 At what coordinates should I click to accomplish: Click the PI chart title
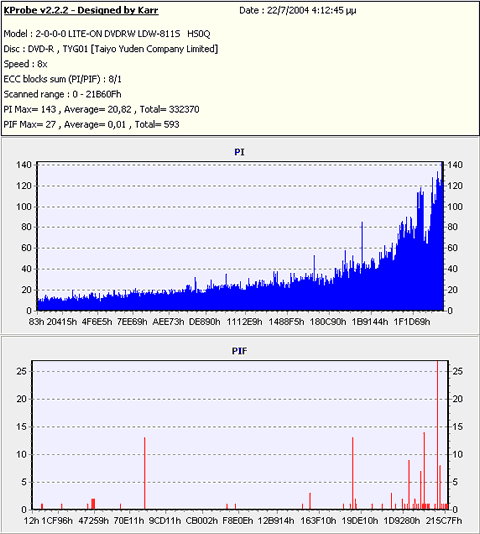pyautogui.click(x=239, y=152)
